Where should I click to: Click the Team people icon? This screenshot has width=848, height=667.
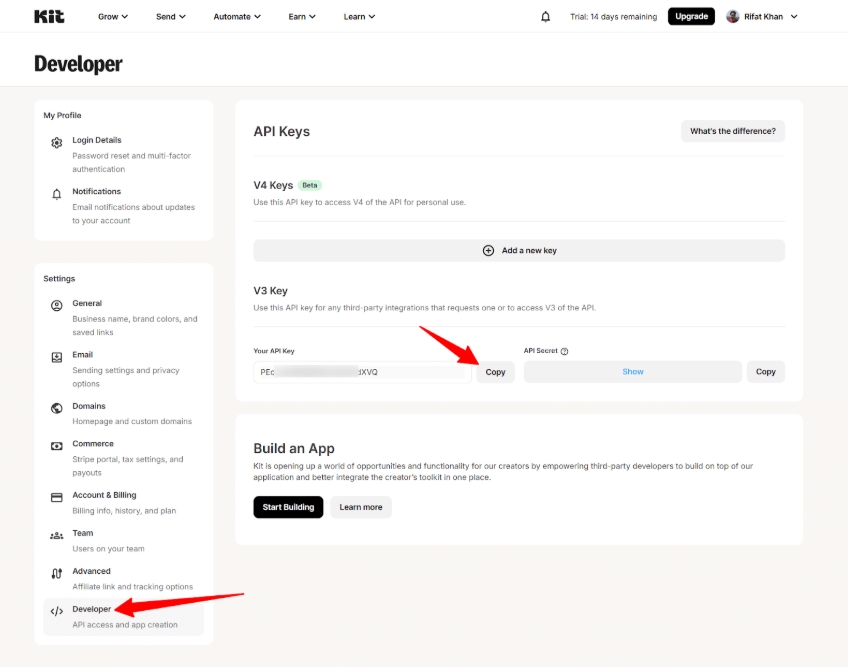(57, 536)
